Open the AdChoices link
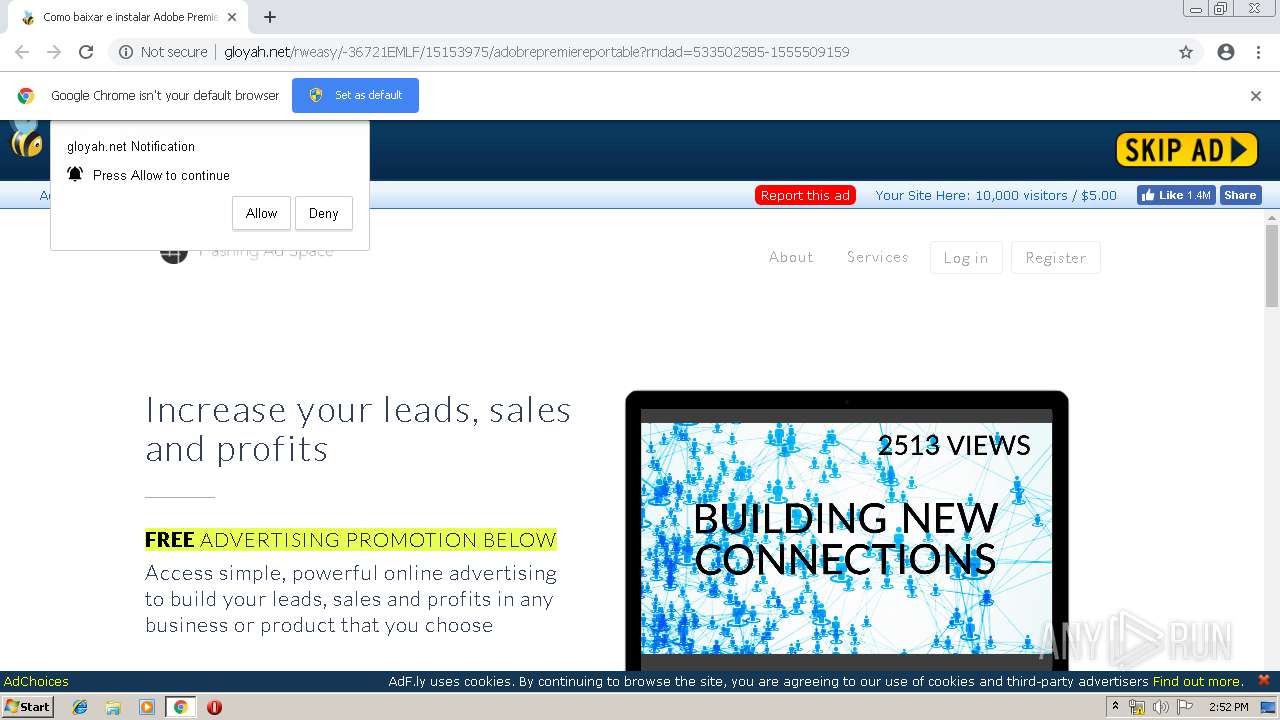The image size is (1280, 720). 36,681
